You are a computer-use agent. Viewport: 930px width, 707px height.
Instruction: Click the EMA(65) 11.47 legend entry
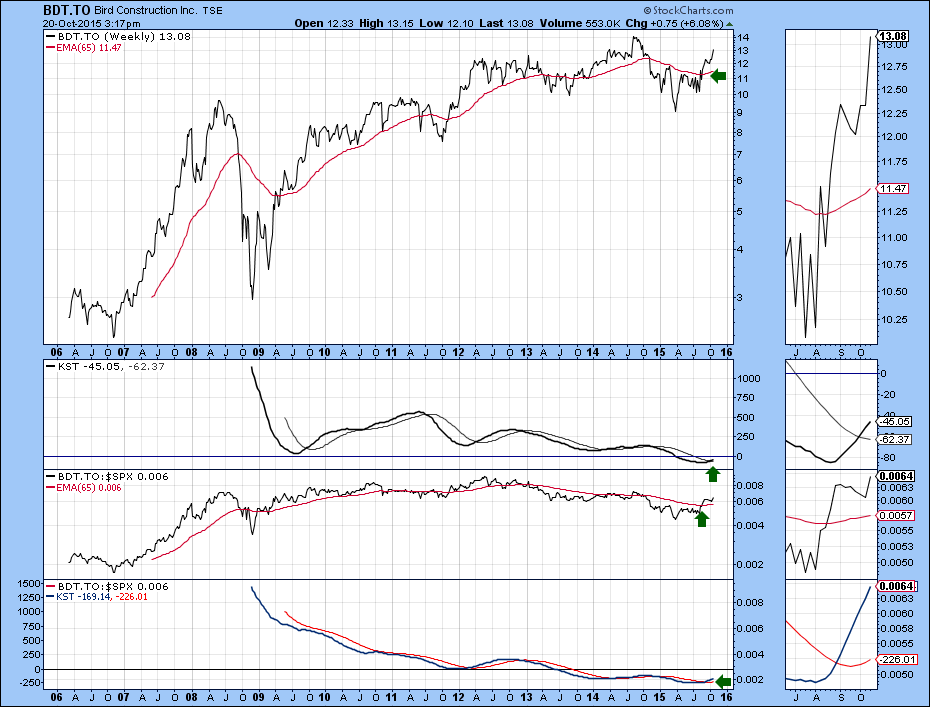pyautogui.click(x=84, y=47)
